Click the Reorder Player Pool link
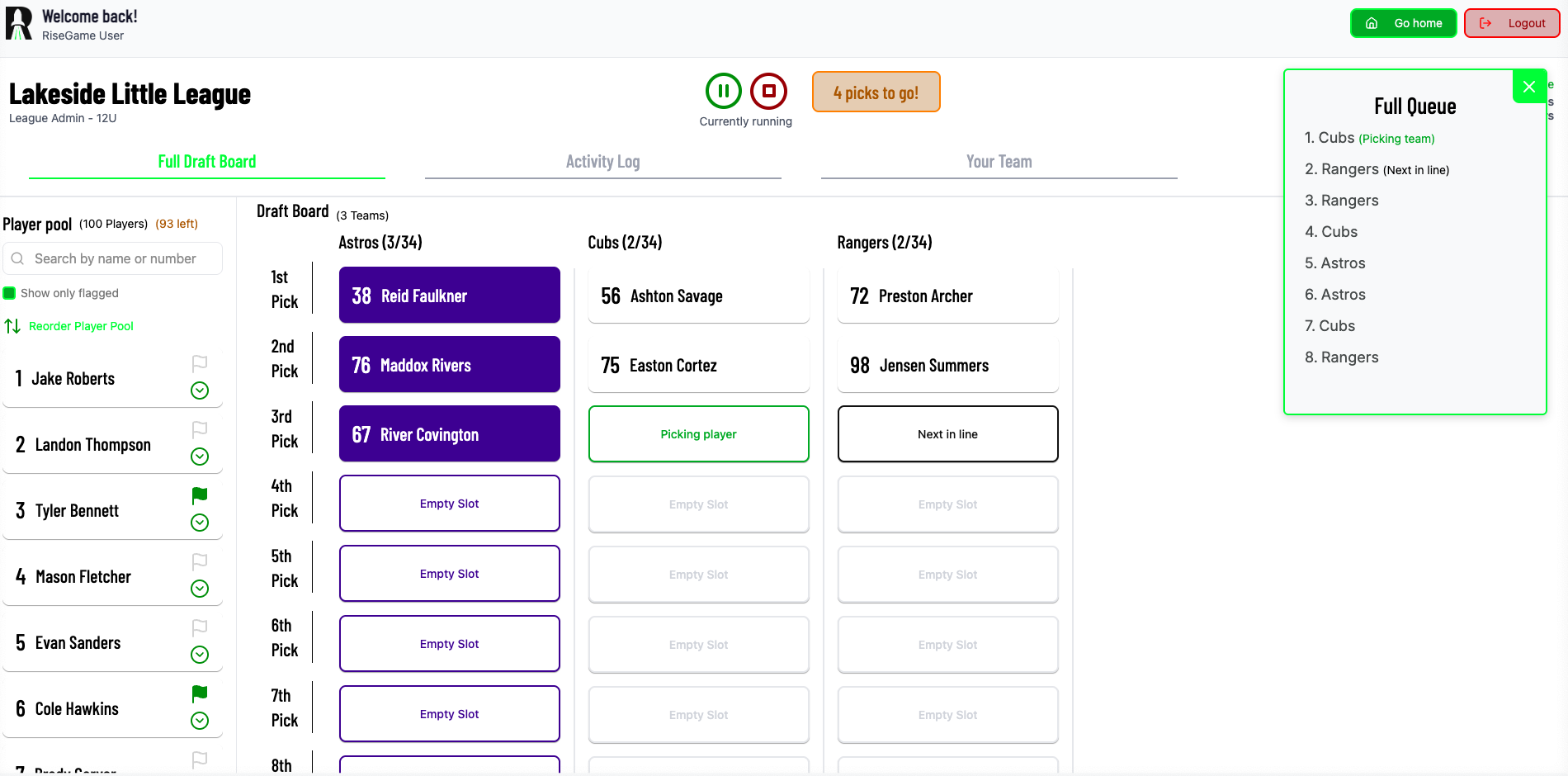This screenshot has height=776, width=1568. pyautogui.click(x=81, y=326)
